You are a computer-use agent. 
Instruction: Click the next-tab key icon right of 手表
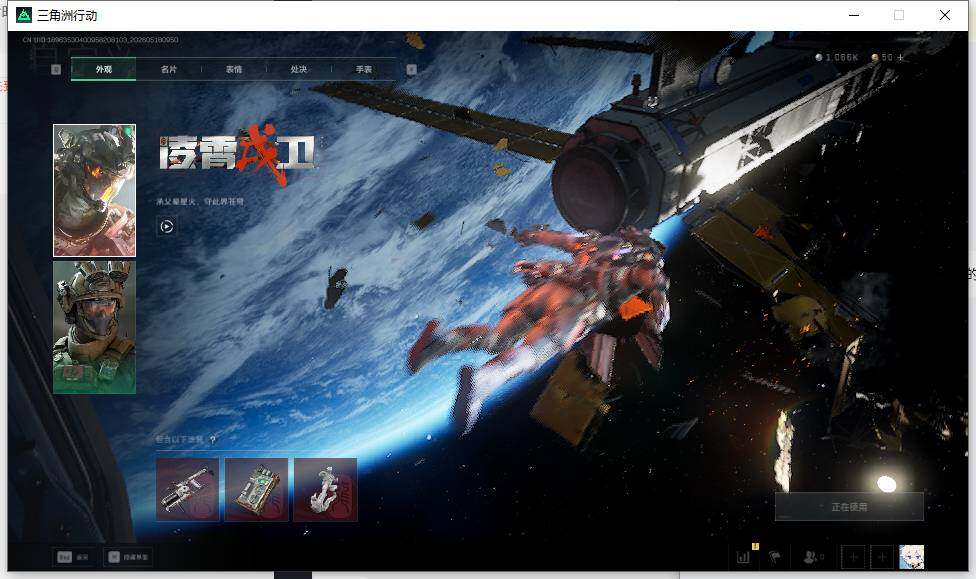click(x=411, y=70)
